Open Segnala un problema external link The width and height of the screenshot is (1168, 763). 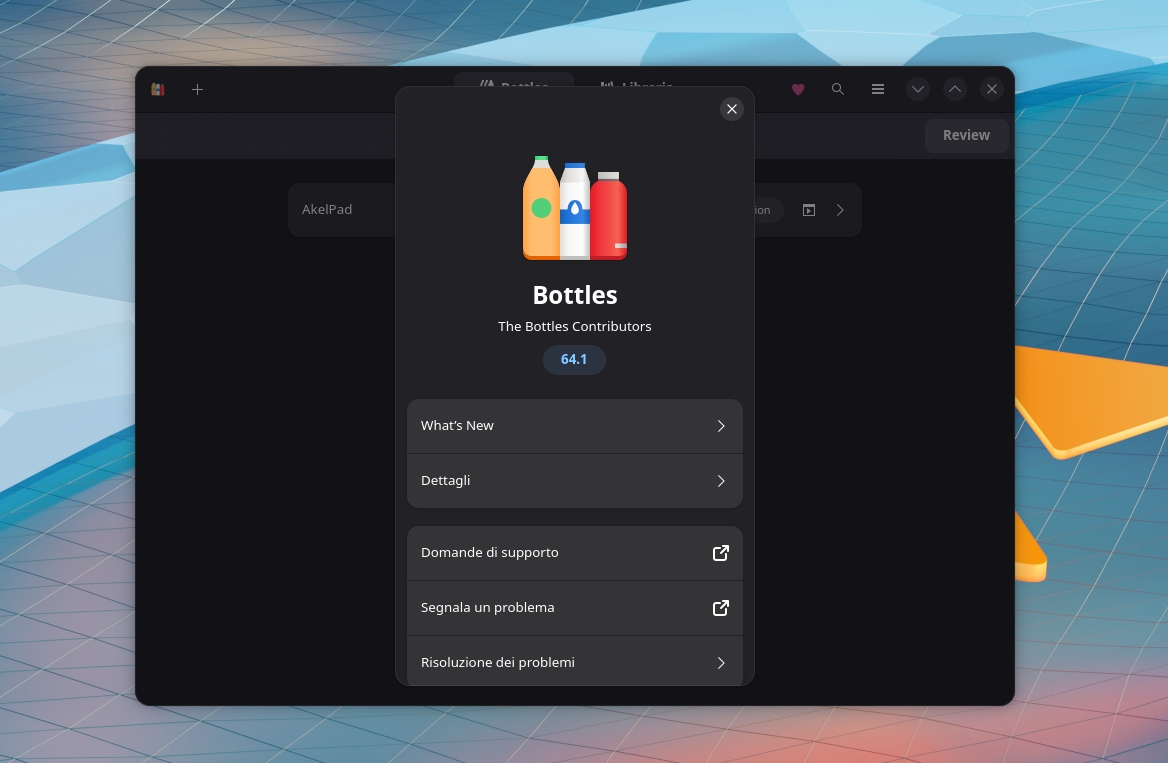coord(574,608)
